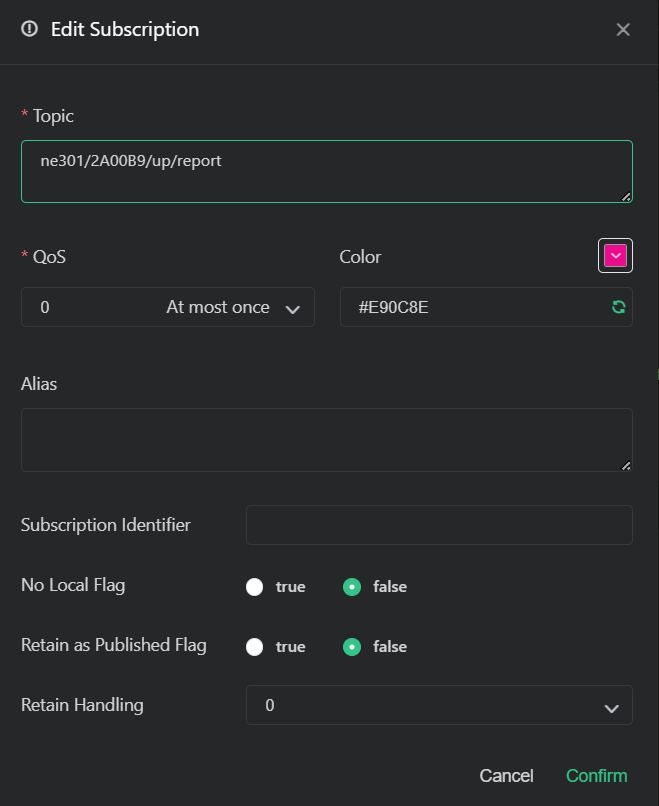Image resolution: width=659 pixels, height=806 pixels.
Task: Click the Subscription Identifier input field
Action: pyautogui.click(x=439, y=524)
